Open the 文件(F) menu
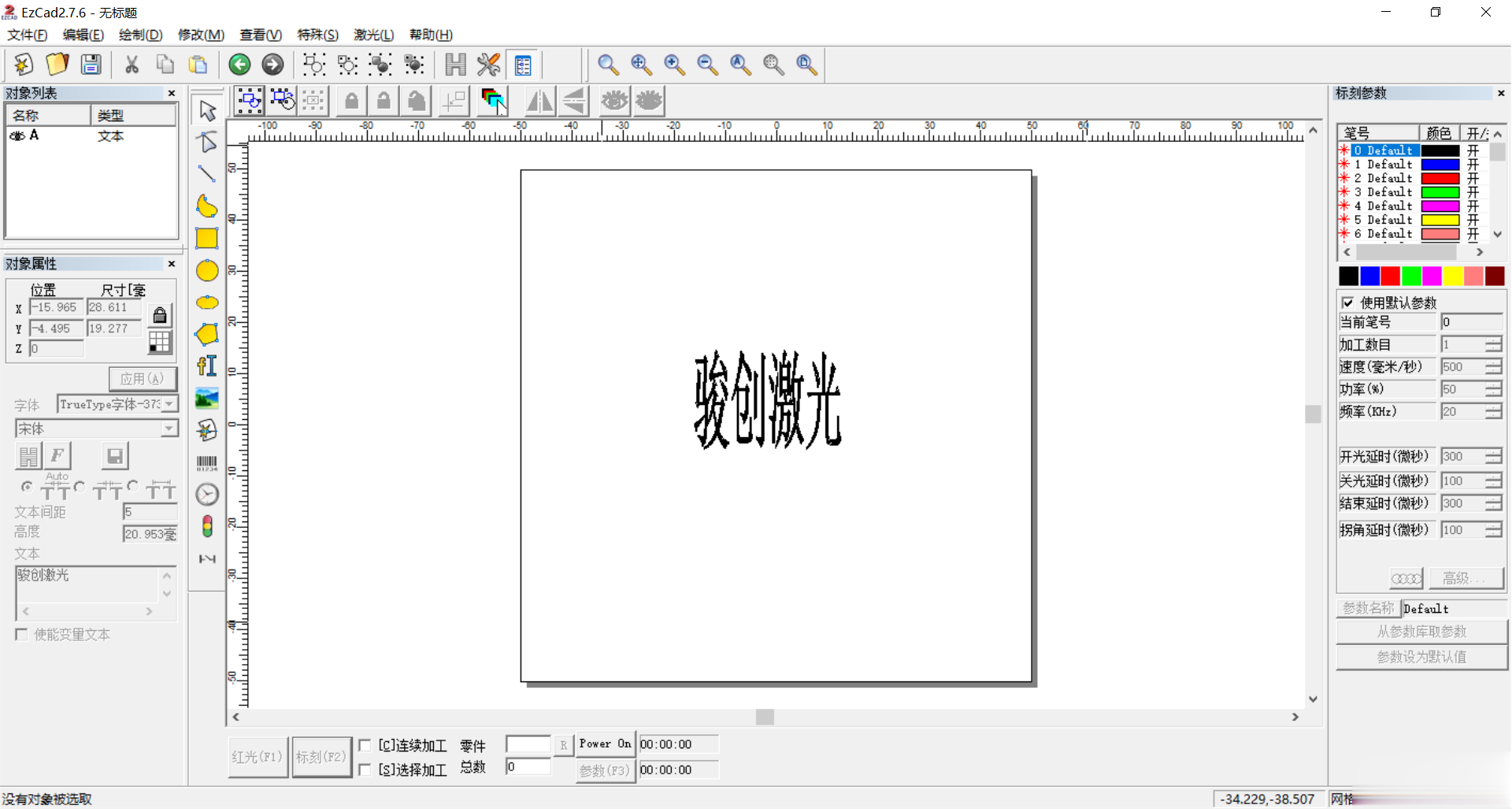 pyautogui.click(x=28, y=35)
